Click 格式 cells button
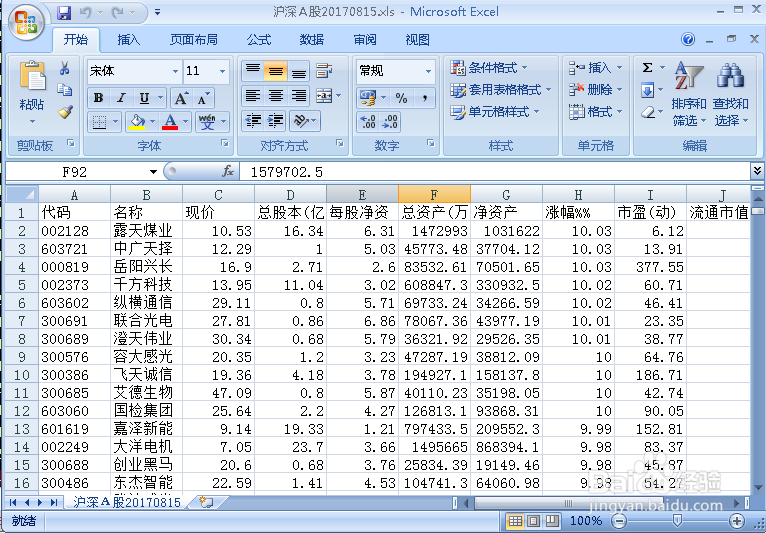The width and height of the screenshot is (766, 533). (596, 112)
